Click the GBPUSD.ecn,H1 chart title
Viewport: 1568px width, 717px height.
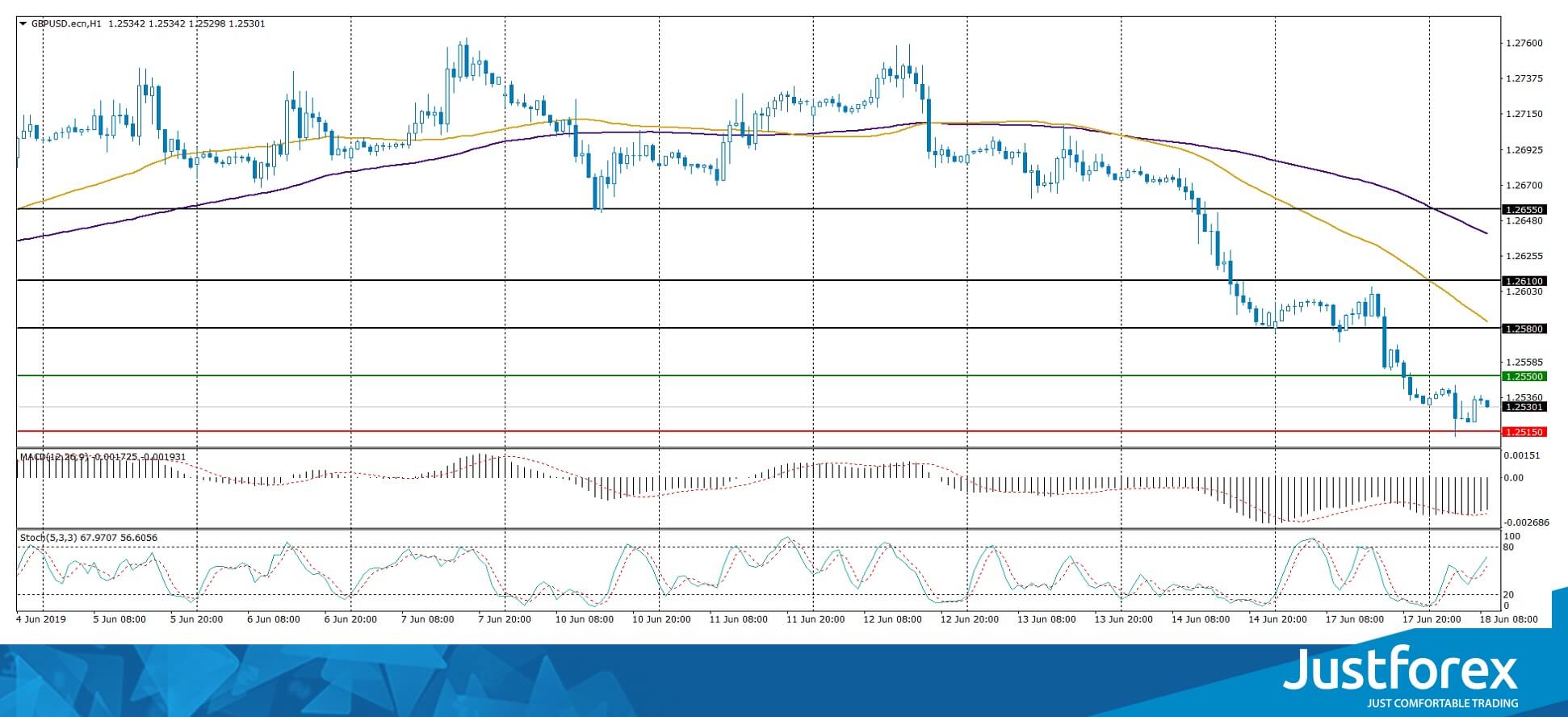[67, 23]
